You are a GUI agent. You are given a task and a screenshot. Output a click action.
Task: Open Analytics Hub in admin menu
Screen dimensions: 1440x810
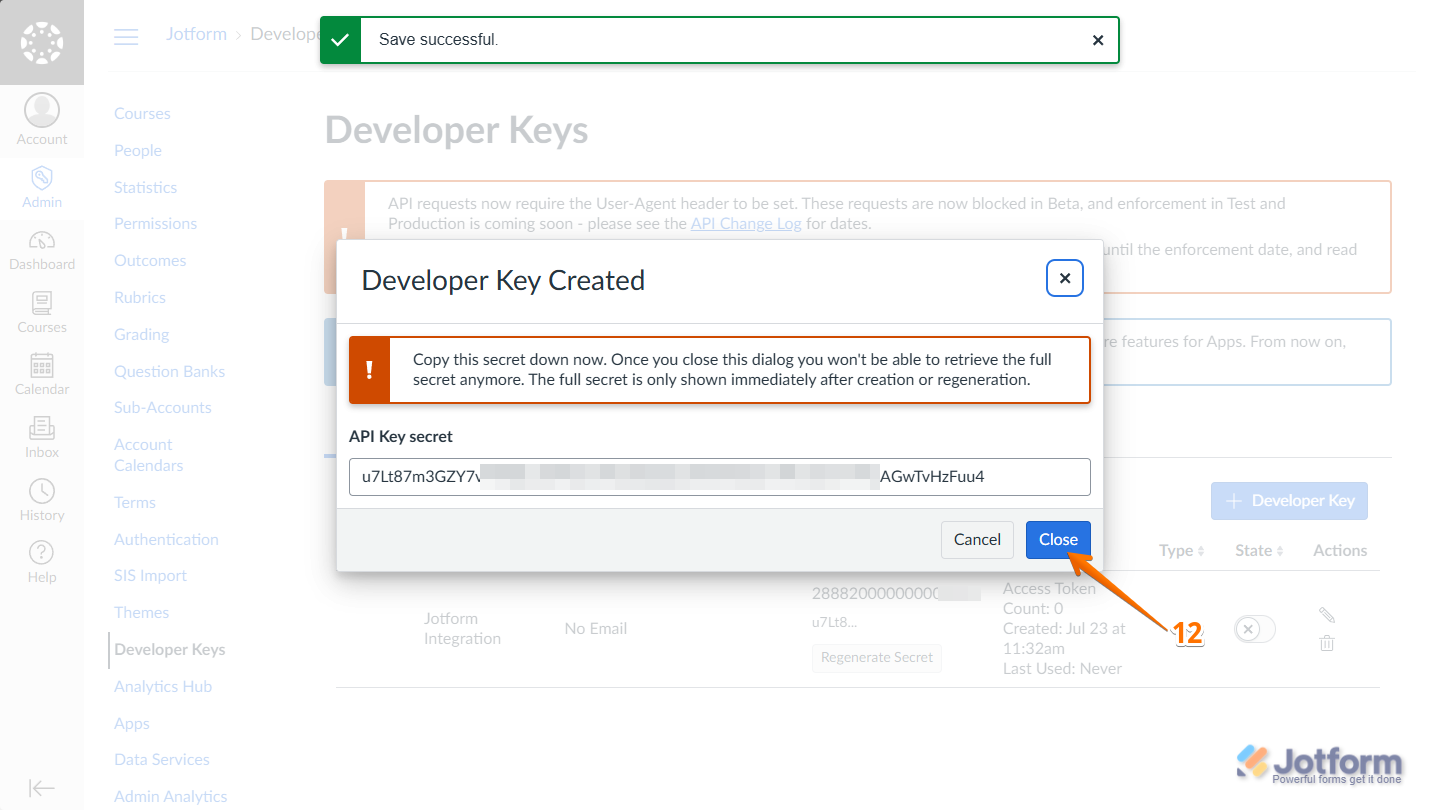(x=163, y=687)
